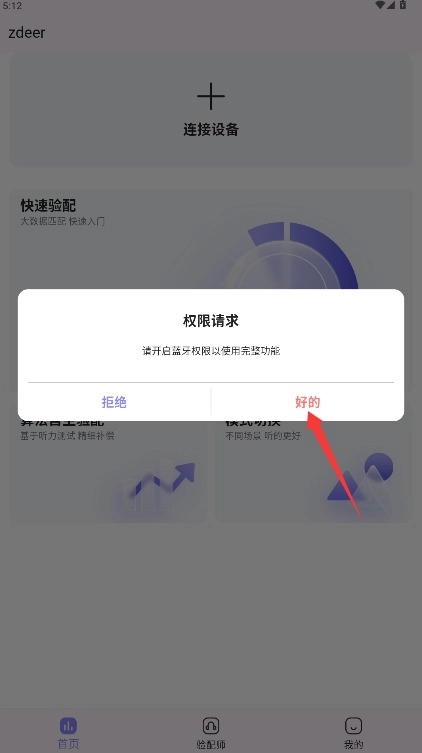This screenshot has width=422, height=753.
Task: Open the 不同场景 听的更好 card
Action: 313,471
